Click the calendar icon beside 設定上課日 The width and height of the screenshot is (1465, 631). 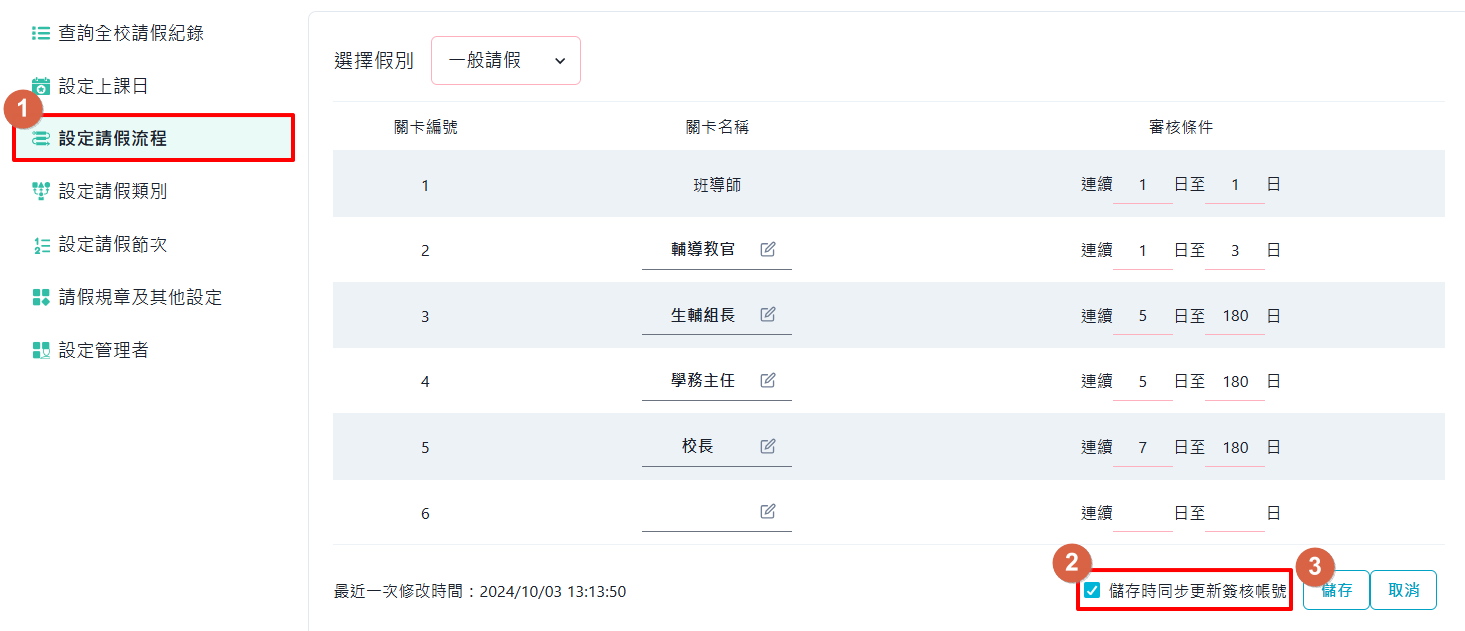tap(41, 86)
